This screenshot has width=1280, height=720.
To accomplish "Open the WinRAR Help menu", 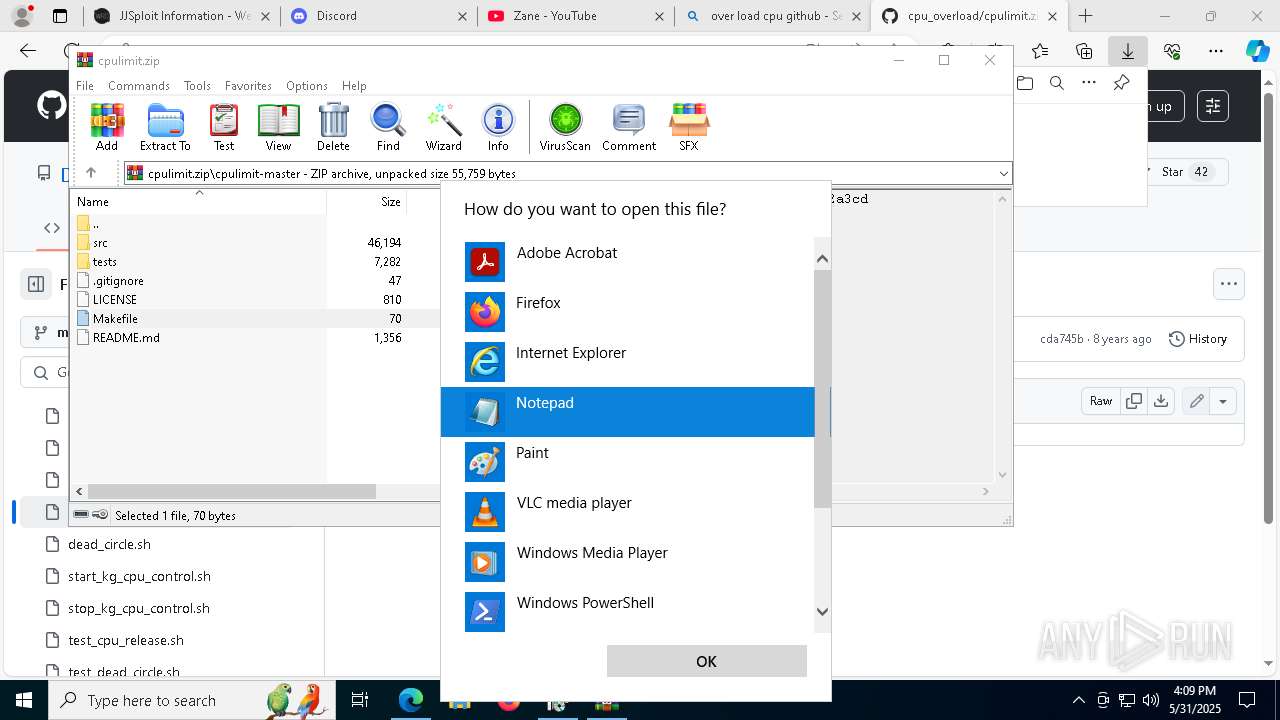I will coord(354,86).
